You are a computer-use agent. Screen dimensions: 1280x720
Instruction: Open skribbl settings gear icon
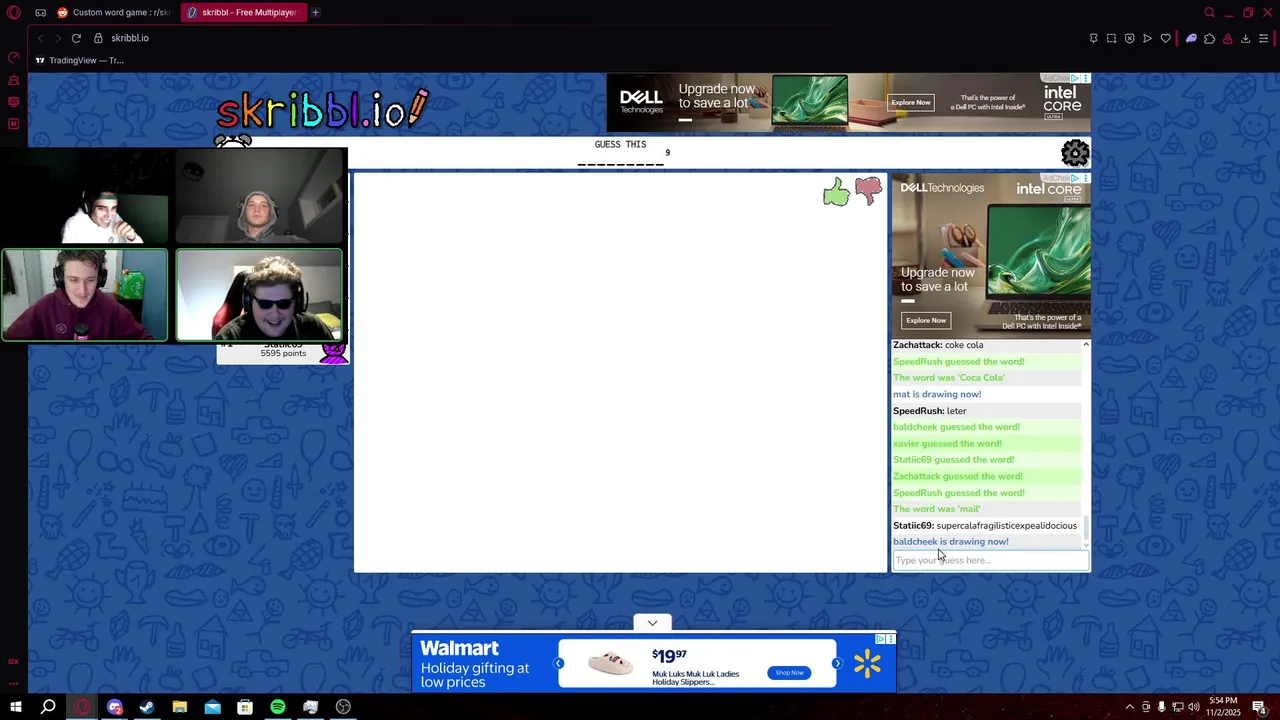tap(1075, 153)
